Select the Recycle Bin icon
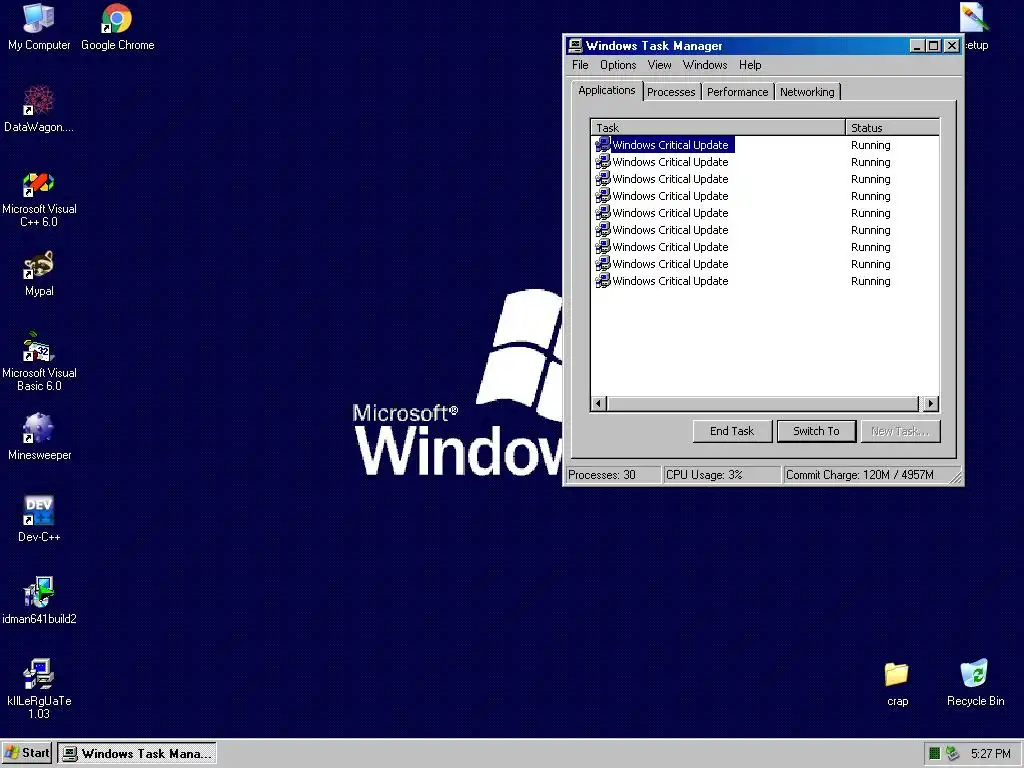Image resolution: width=1024 pixels, height=768 pixels. tap(975, 682)
